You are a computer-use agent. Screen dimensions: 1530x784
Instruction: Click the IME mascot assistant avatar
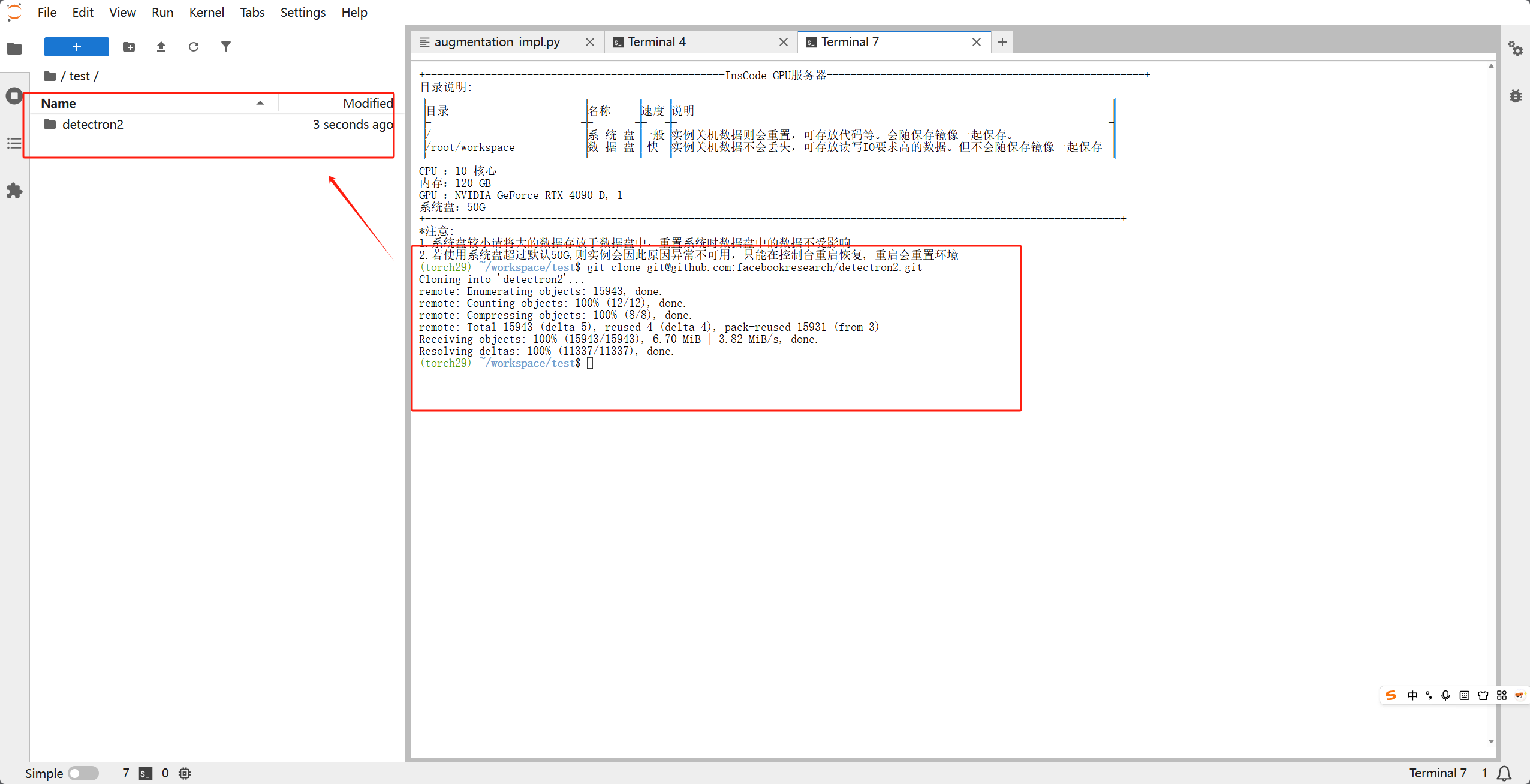[1520, 695]
